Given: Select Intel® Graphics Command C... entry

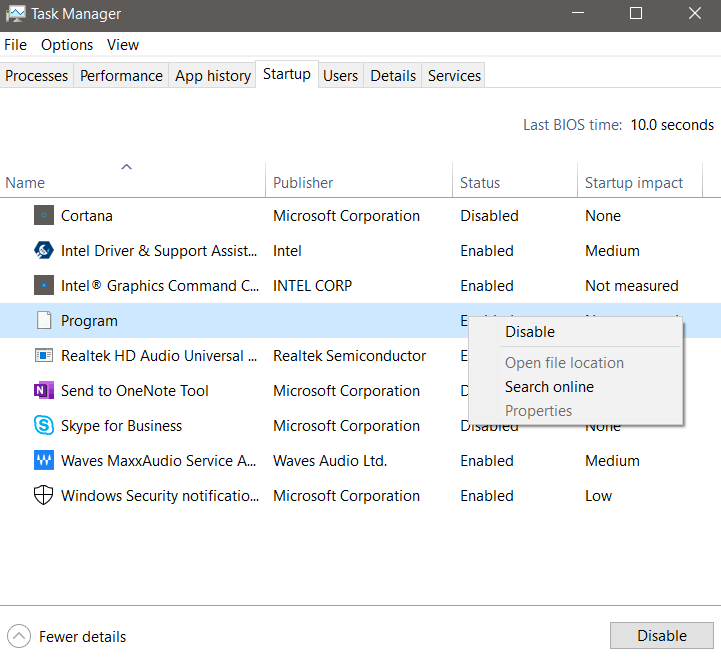Looking at the screenshot, I should (160, 286).
